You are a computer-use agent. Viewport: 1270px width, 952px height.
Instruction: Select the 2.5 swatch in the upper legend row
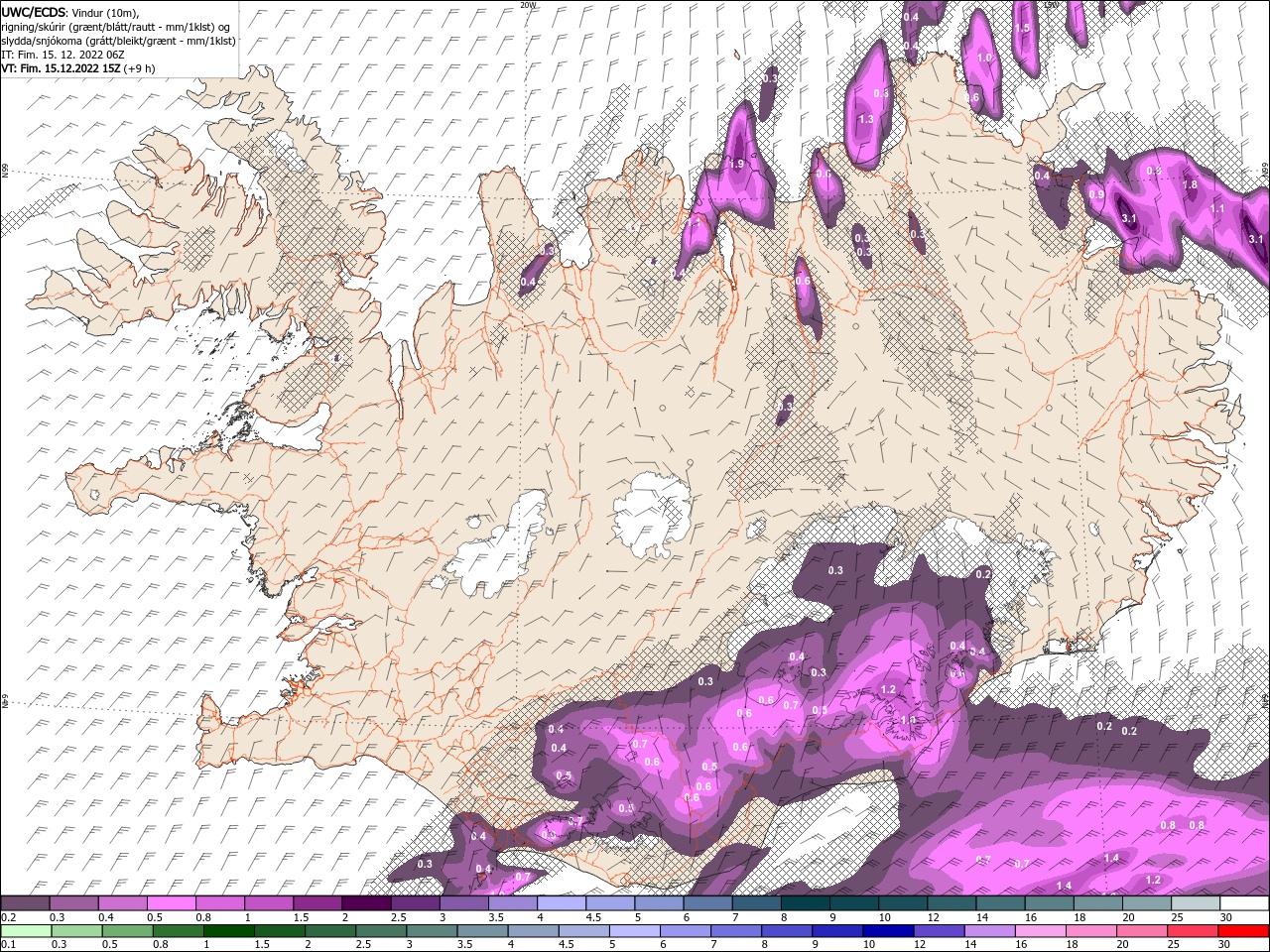415,903
